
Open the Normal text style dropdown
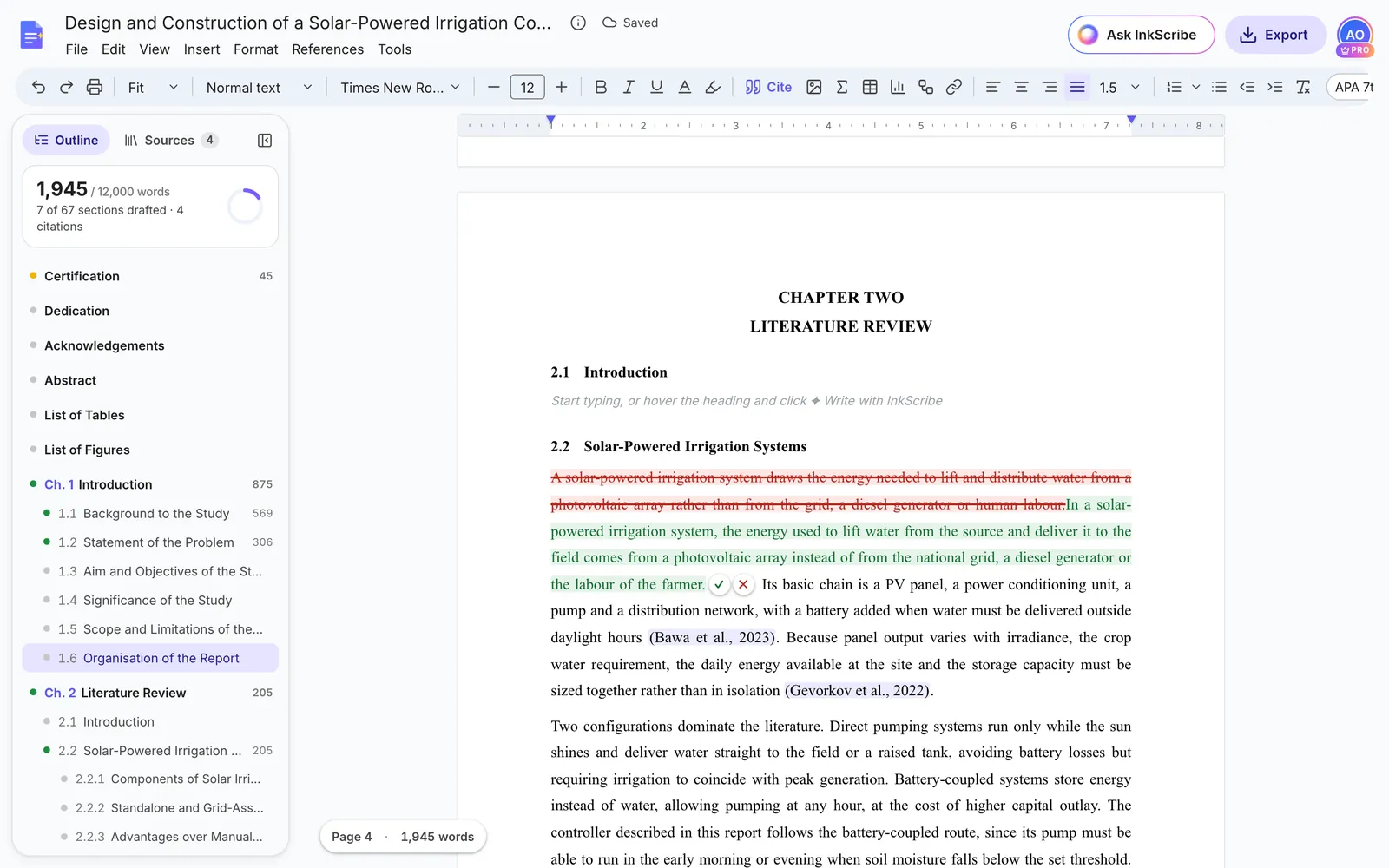coord(259,87)
